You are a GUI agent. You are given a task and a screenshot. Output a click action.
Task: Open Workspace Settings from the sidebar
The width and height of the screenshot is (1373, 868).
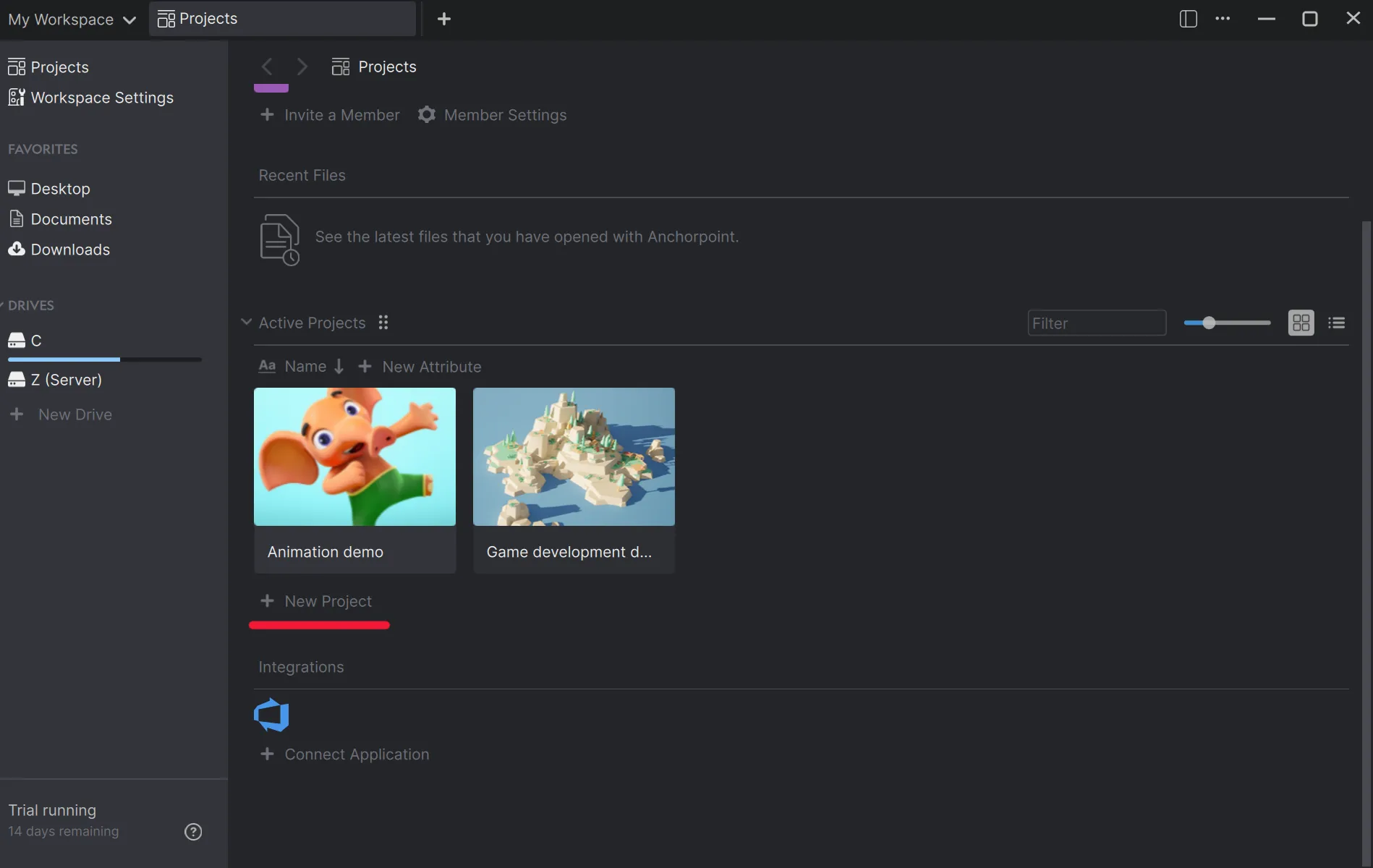click(x=101, y=97)
